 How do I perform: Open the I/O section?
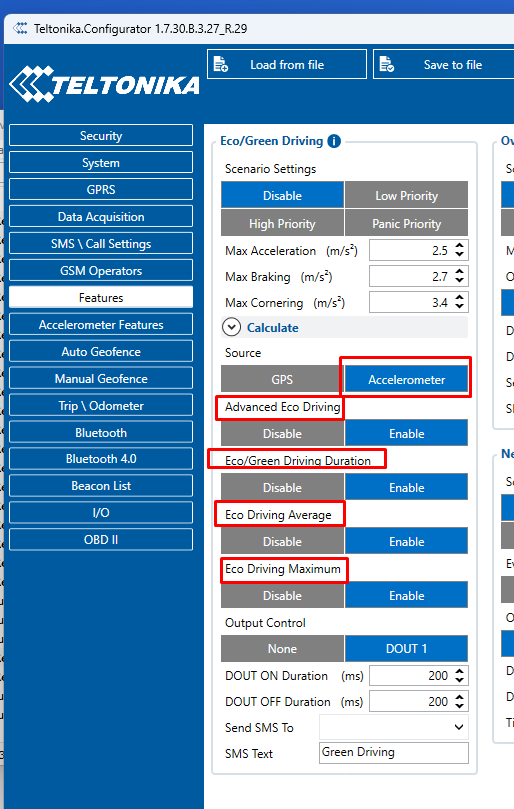(x=101, y=512)
